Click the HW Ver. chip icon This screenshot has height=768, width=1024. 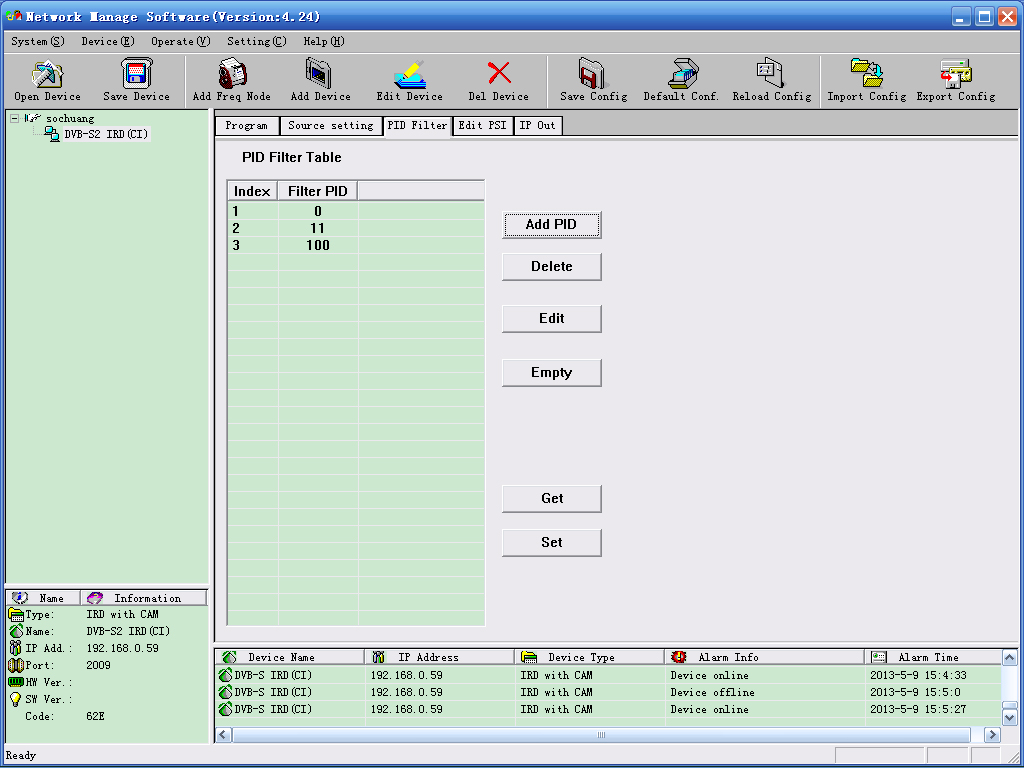click(16, 682)
